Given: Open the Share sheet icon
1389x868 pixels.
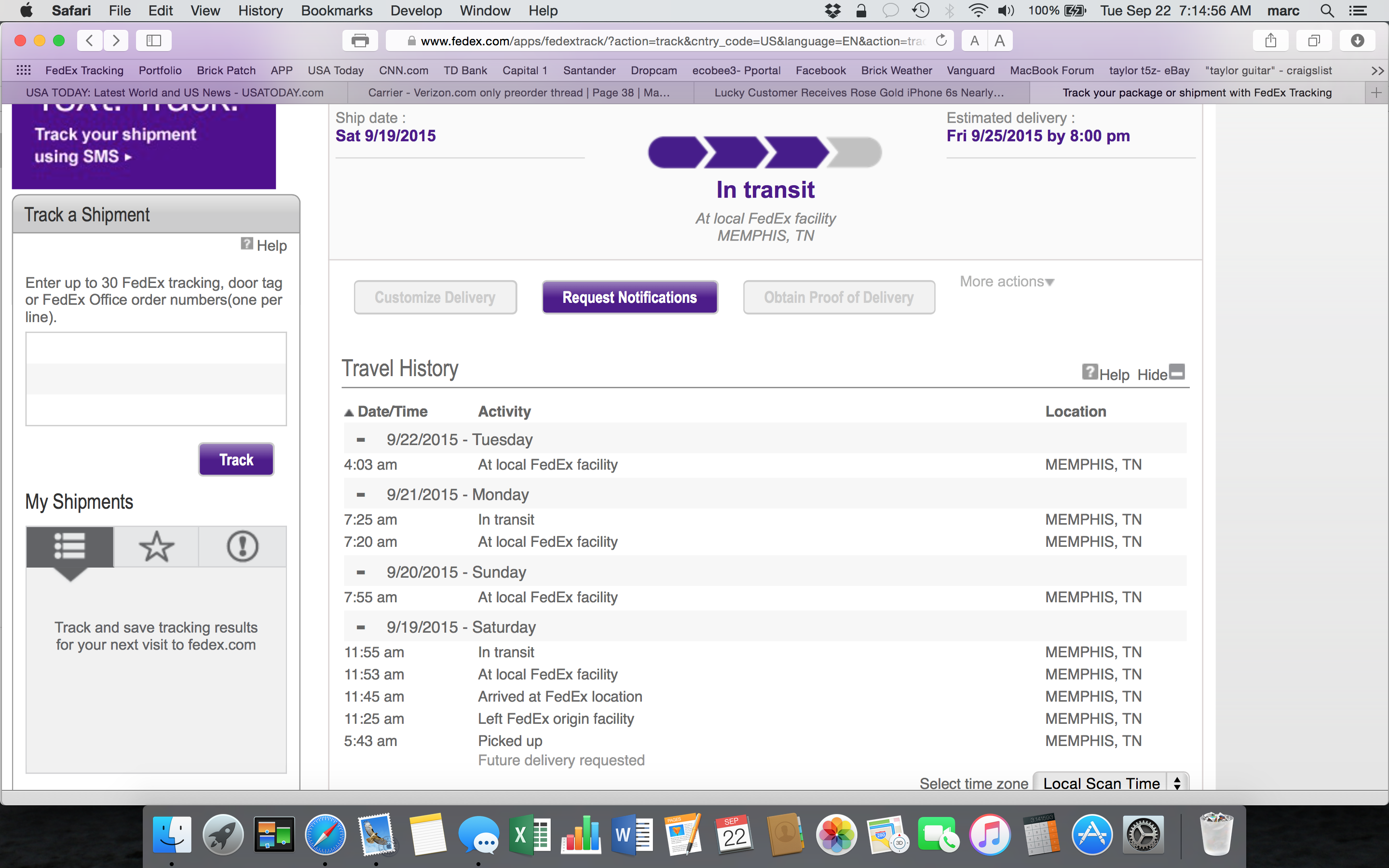Looking at the screenshot, I should tap(1271, 40).
